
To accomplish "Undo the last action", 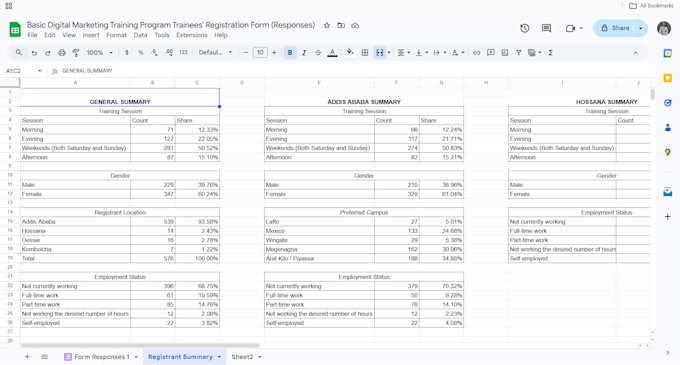I will tap(34, 52).
